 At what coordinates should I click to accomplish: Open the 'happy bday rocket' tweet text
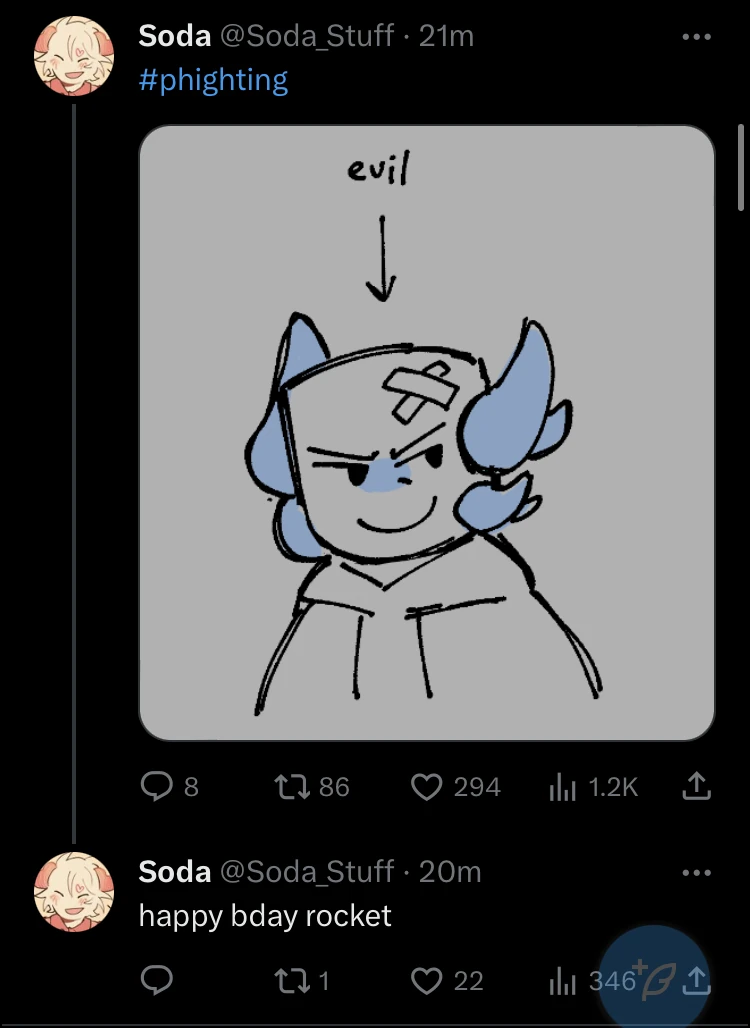[265, 916]
